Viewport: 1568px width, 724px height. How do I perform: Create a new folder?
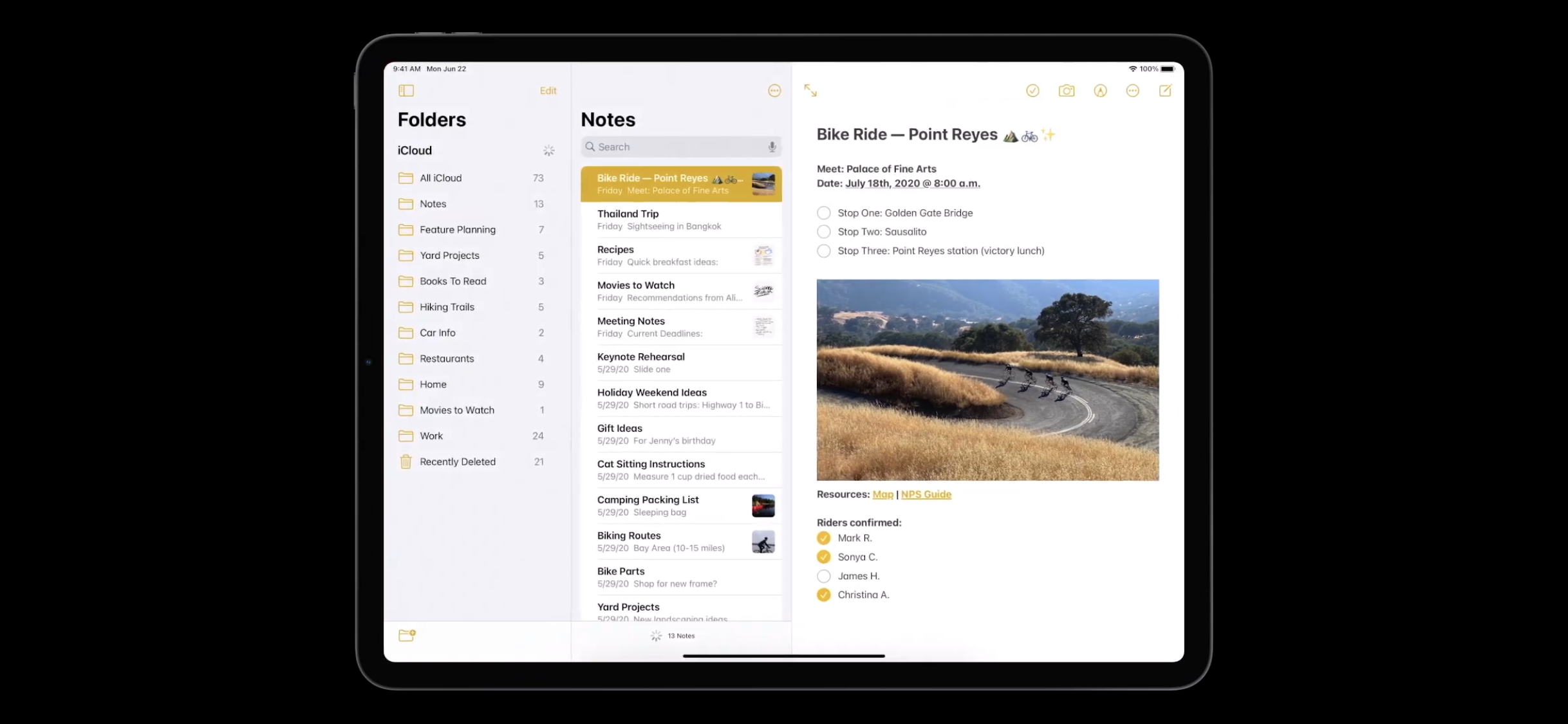click(x=407, y=635)
